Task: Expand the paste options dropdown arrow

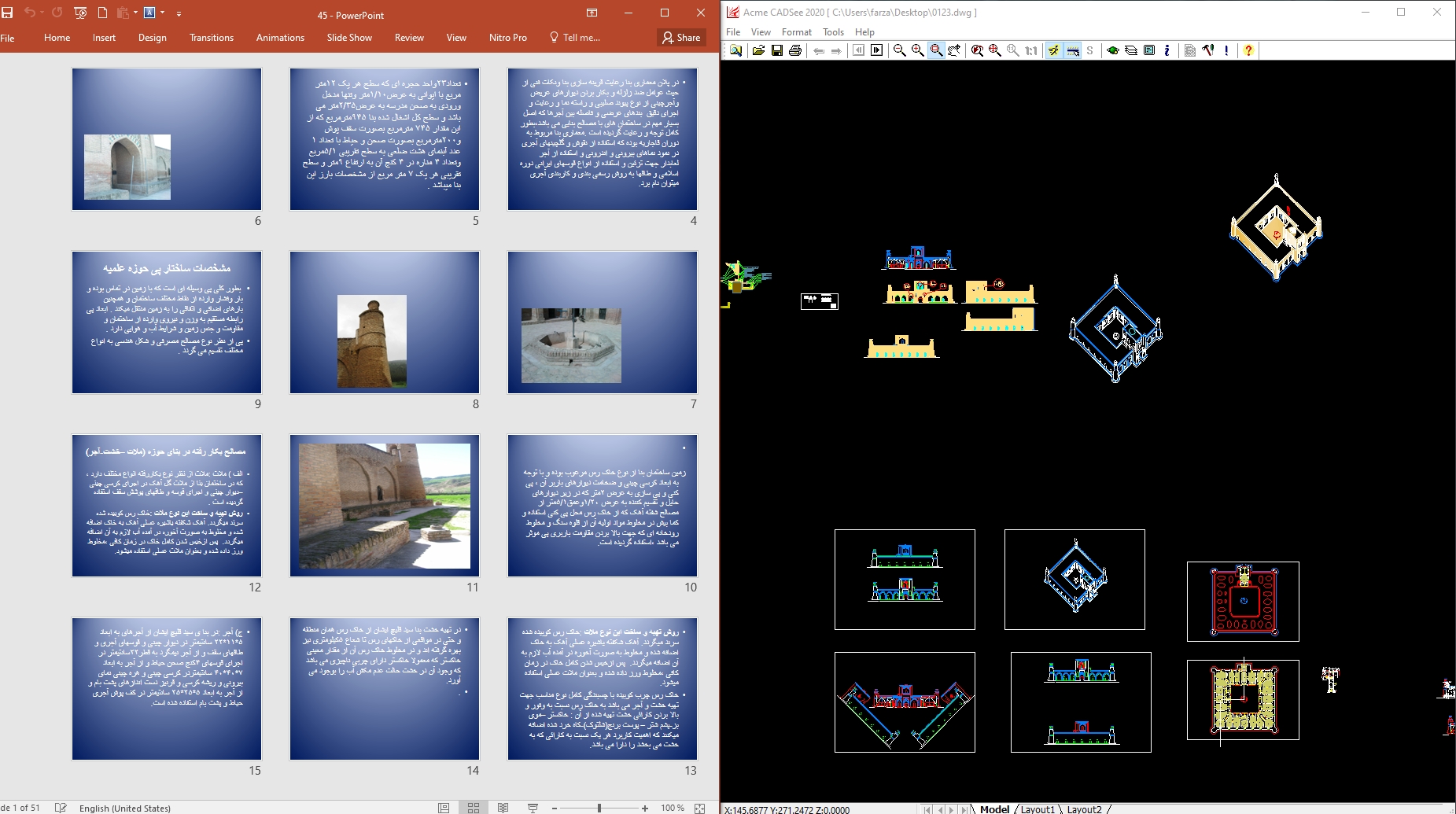Action: 136,13
